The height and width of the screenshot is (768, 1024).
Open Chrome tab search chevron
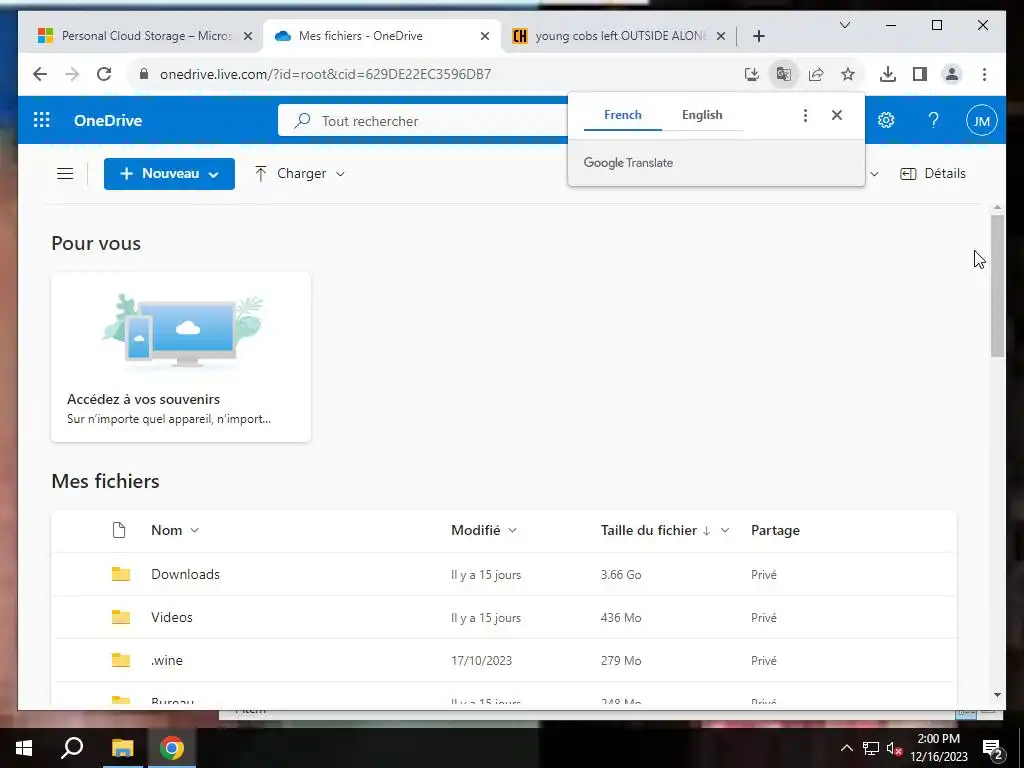click(844, 25)
